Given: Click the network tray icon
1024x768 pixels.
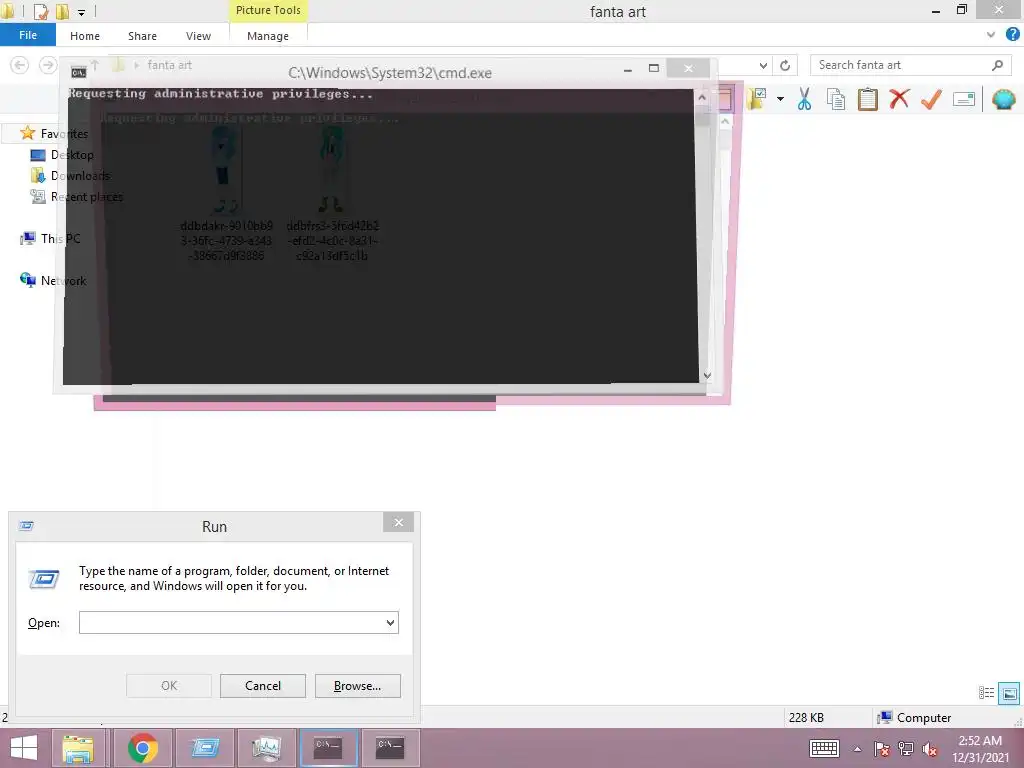Looking at the screenshot, I should [905, 749].
